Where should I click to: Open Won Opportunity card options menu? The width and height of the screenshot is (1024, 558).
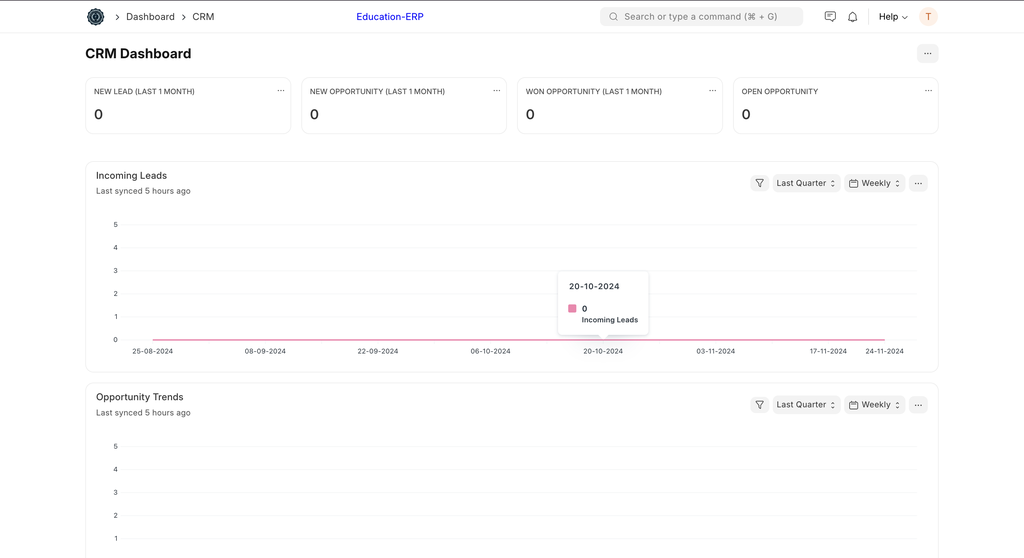pyautogui.click(x=712, y=91)
